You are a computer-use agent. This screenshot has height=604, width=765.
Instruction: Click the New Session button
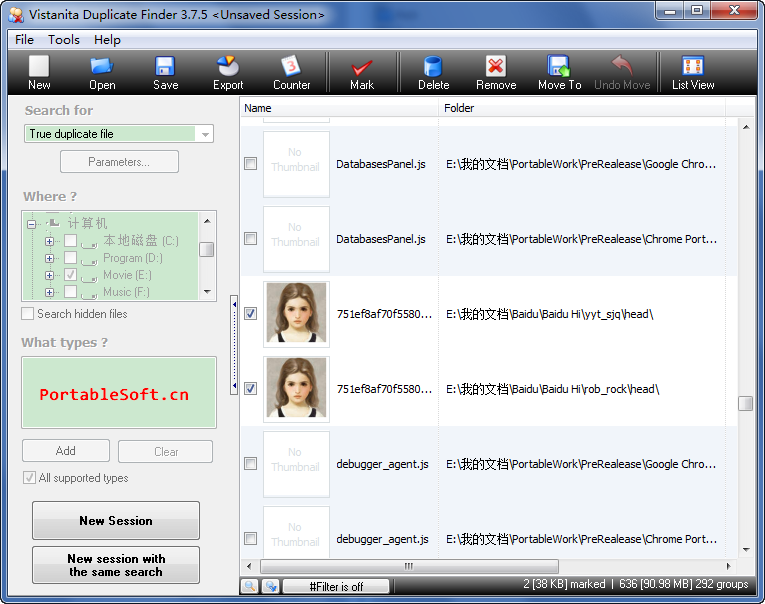(x=116, y=521)
